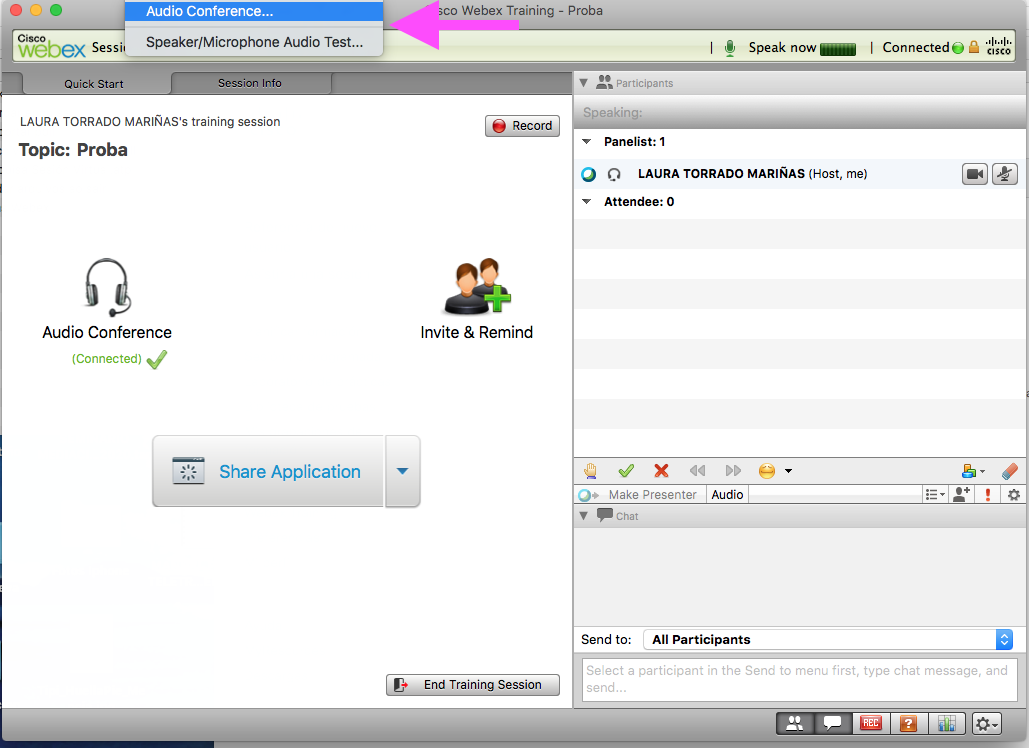Click the green checkmark Yes feedback icon
Image resolution: width=1029 pixels, height=748 pixels.
point(626,471)
